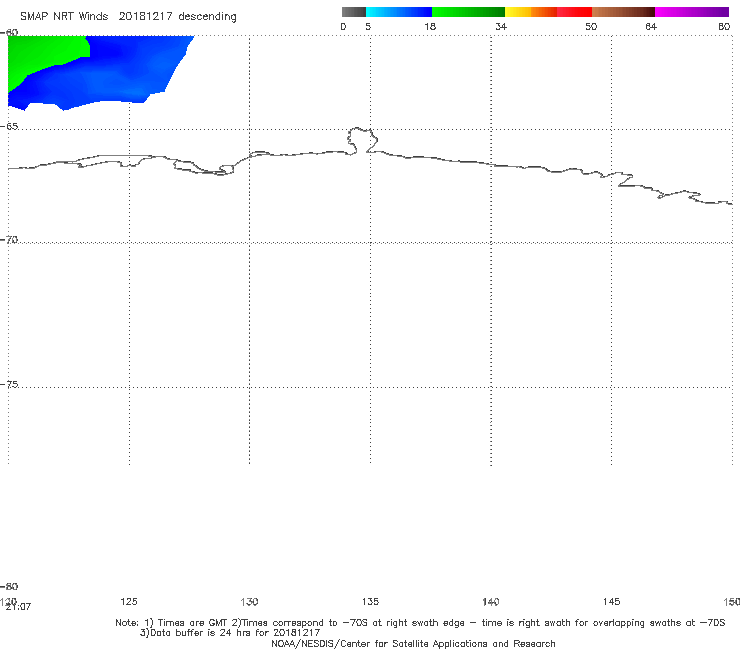
Task: Click the color bar label "5"
Action: click(x=368, y=27)
